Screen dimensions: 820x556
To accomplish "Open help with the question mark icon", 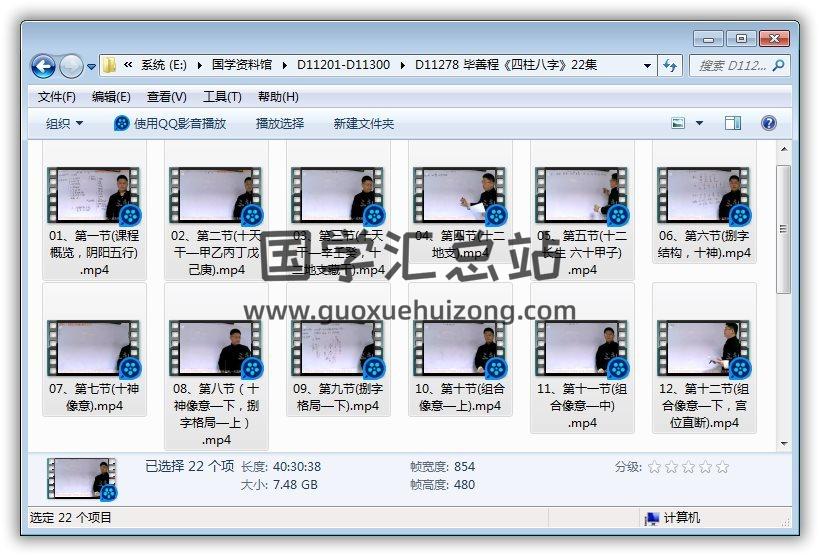I will [768, 123].
